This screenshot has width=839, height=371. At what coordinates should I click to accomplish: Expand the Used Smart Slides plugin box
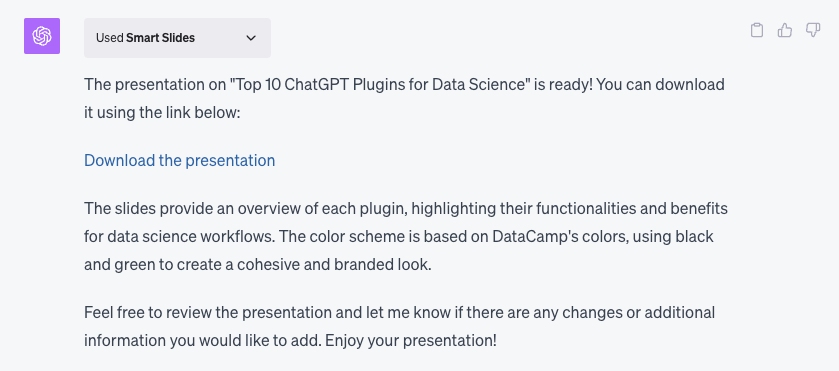(177, 38)
